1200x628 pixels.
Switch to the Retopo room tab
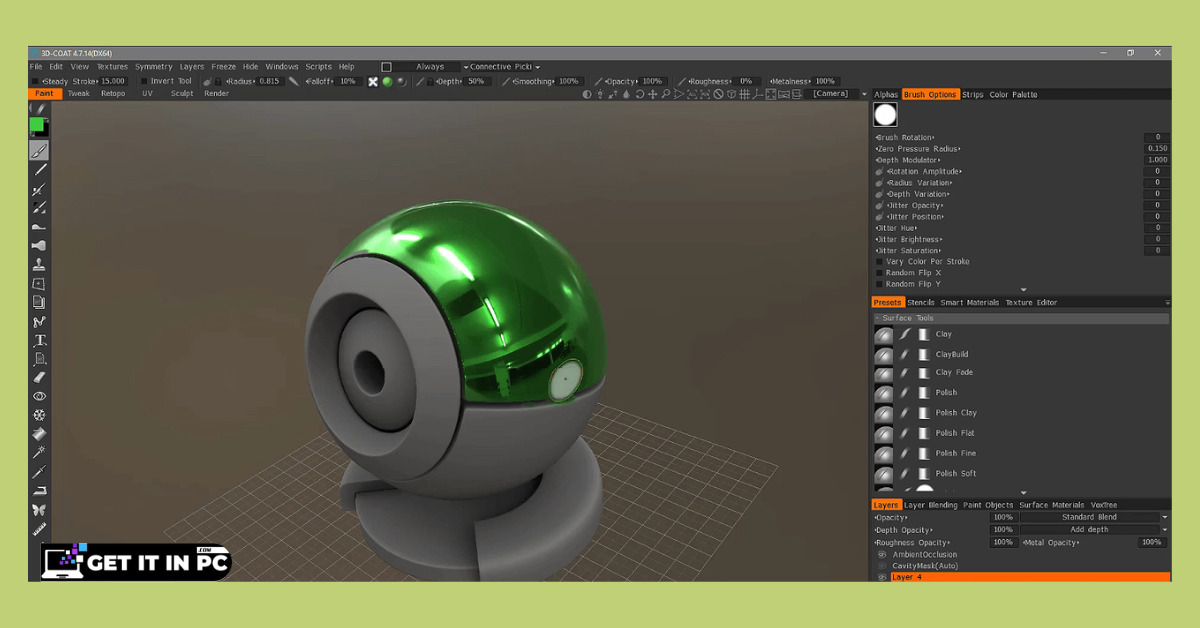113,93
